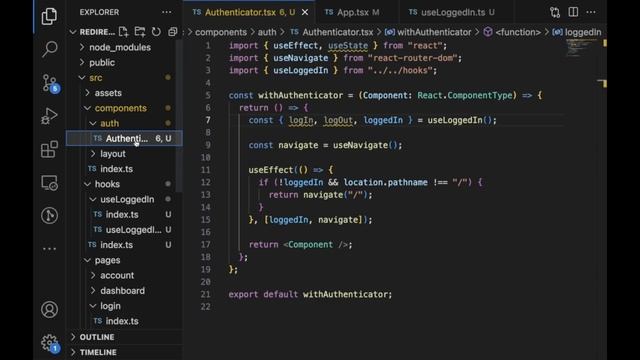The height and width of the screenshot is (360, 640).
Task: Open the Git graph circular icon view
Action: [x=49, y=216]
